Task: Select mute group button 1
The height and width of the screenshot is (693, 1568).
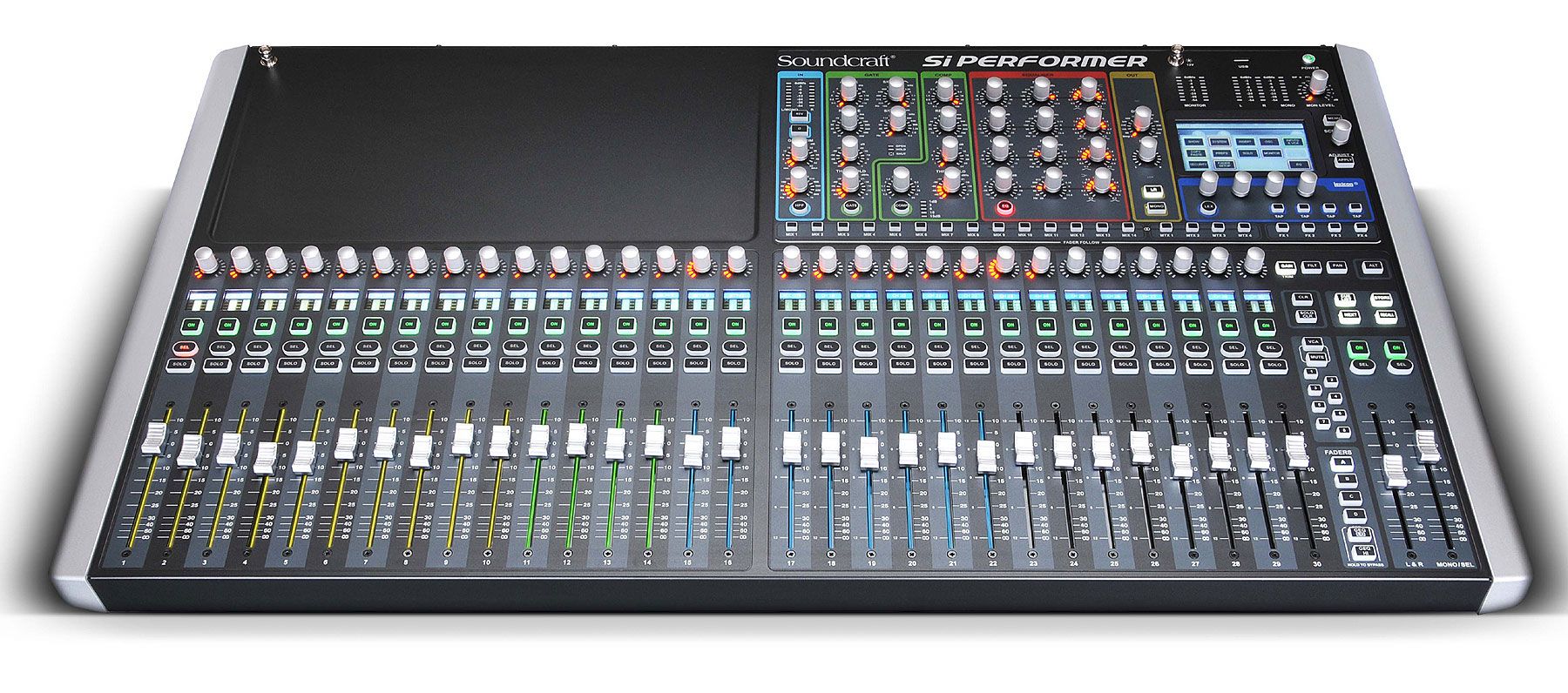Action: [x=1310, y=373]
